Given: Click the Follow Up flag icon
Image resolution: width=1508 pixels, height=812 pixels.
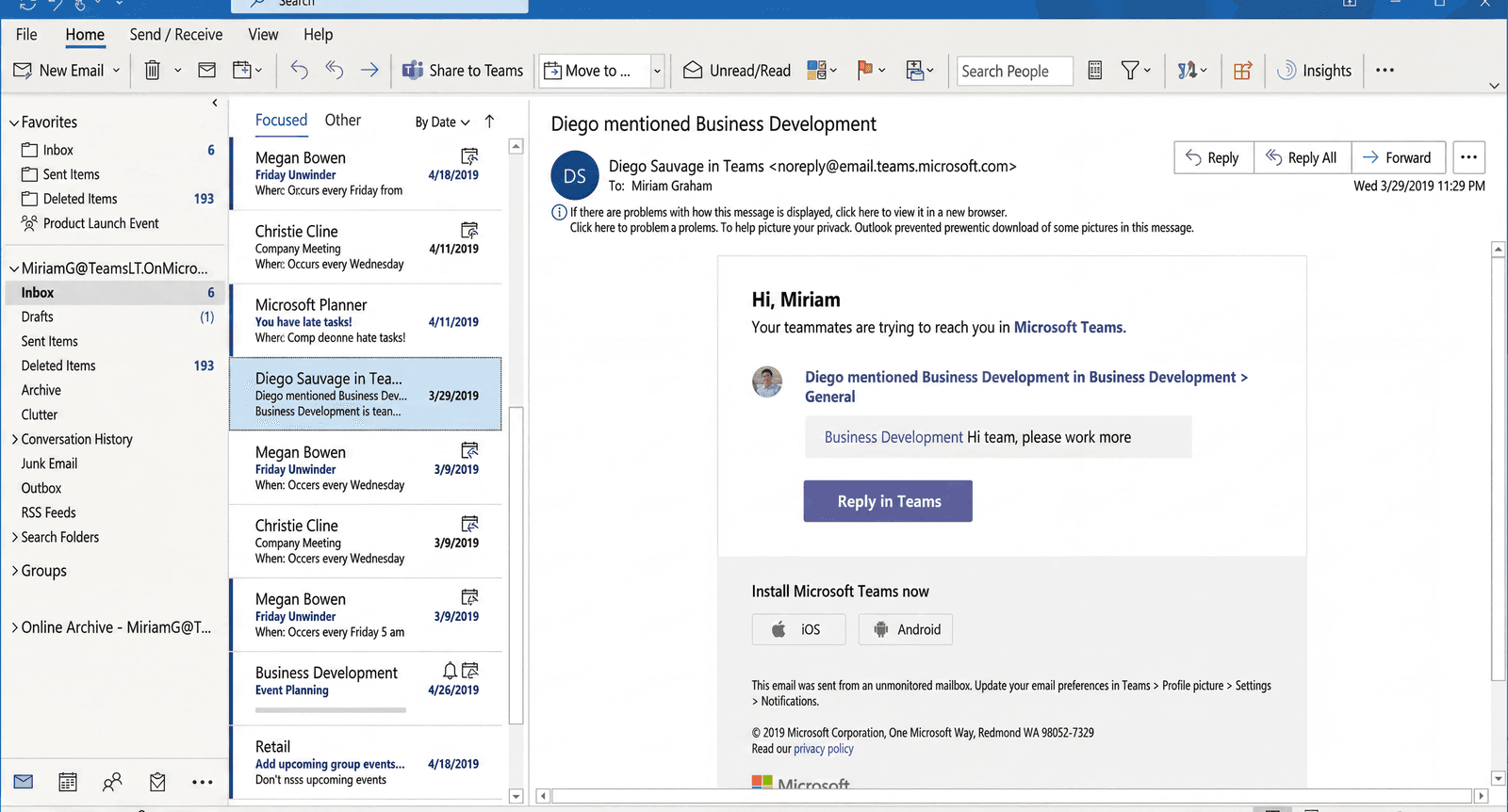Looking at the screenshot, I should pyautogui.click(x=864, y=71).
